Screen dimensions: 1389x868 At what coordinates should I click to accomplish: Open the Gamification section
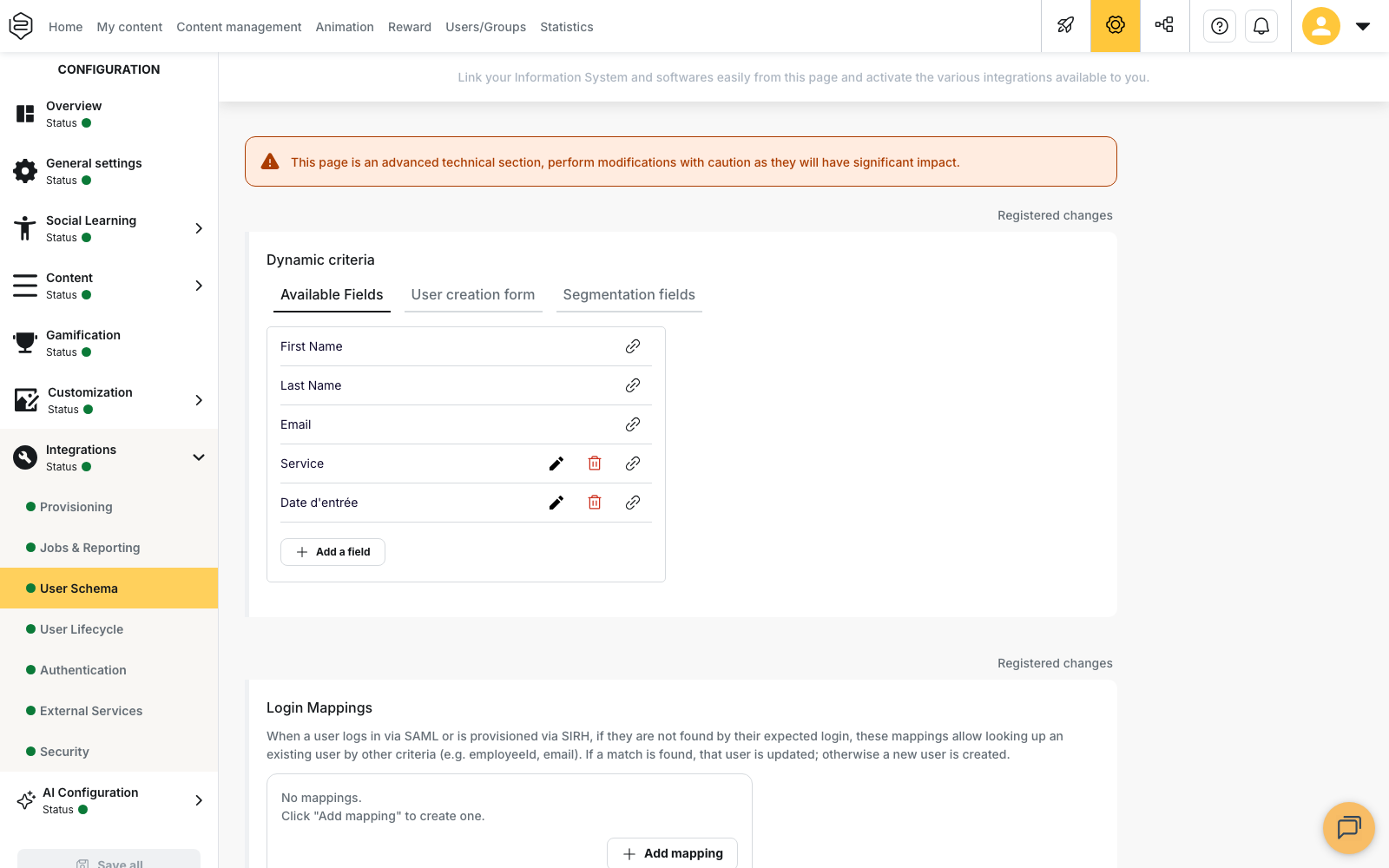109,343
